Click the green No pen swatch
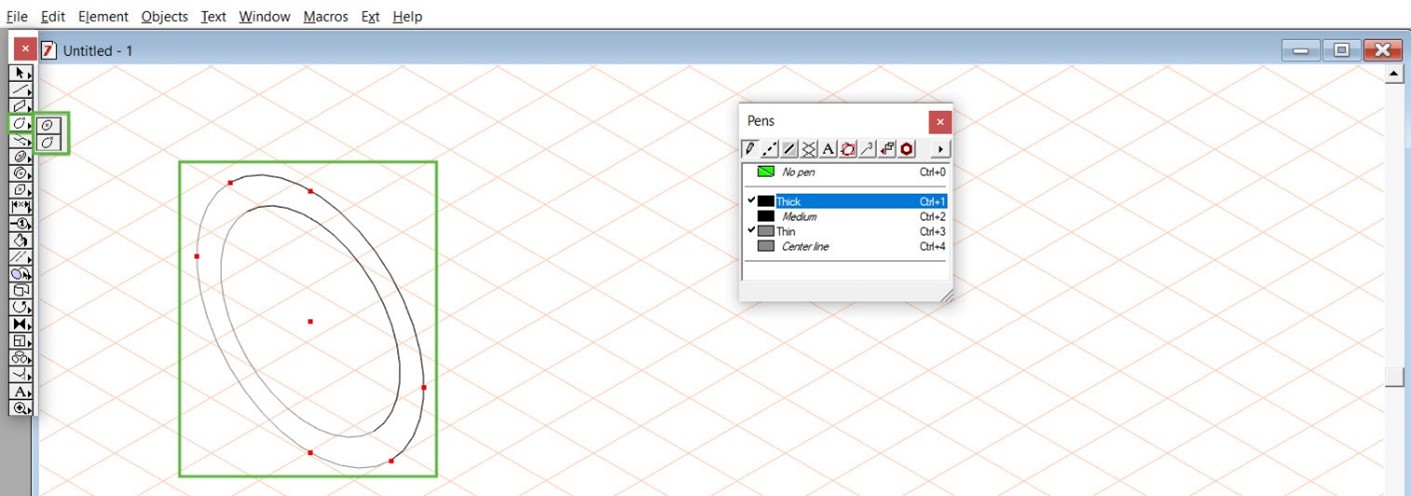1411x496 pixels. click(766, 172)
